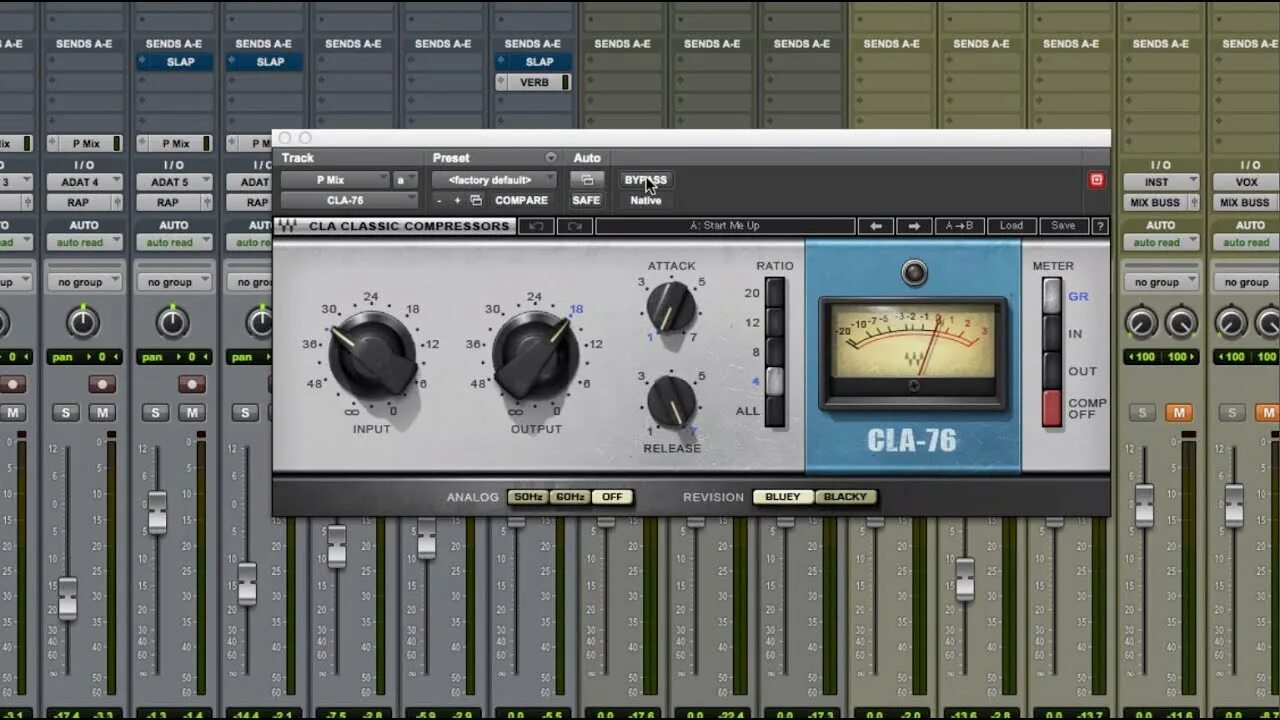Switch meter to OUT mode
Viewport: 1280px width, 720px height.
[x=1052, y=370]
